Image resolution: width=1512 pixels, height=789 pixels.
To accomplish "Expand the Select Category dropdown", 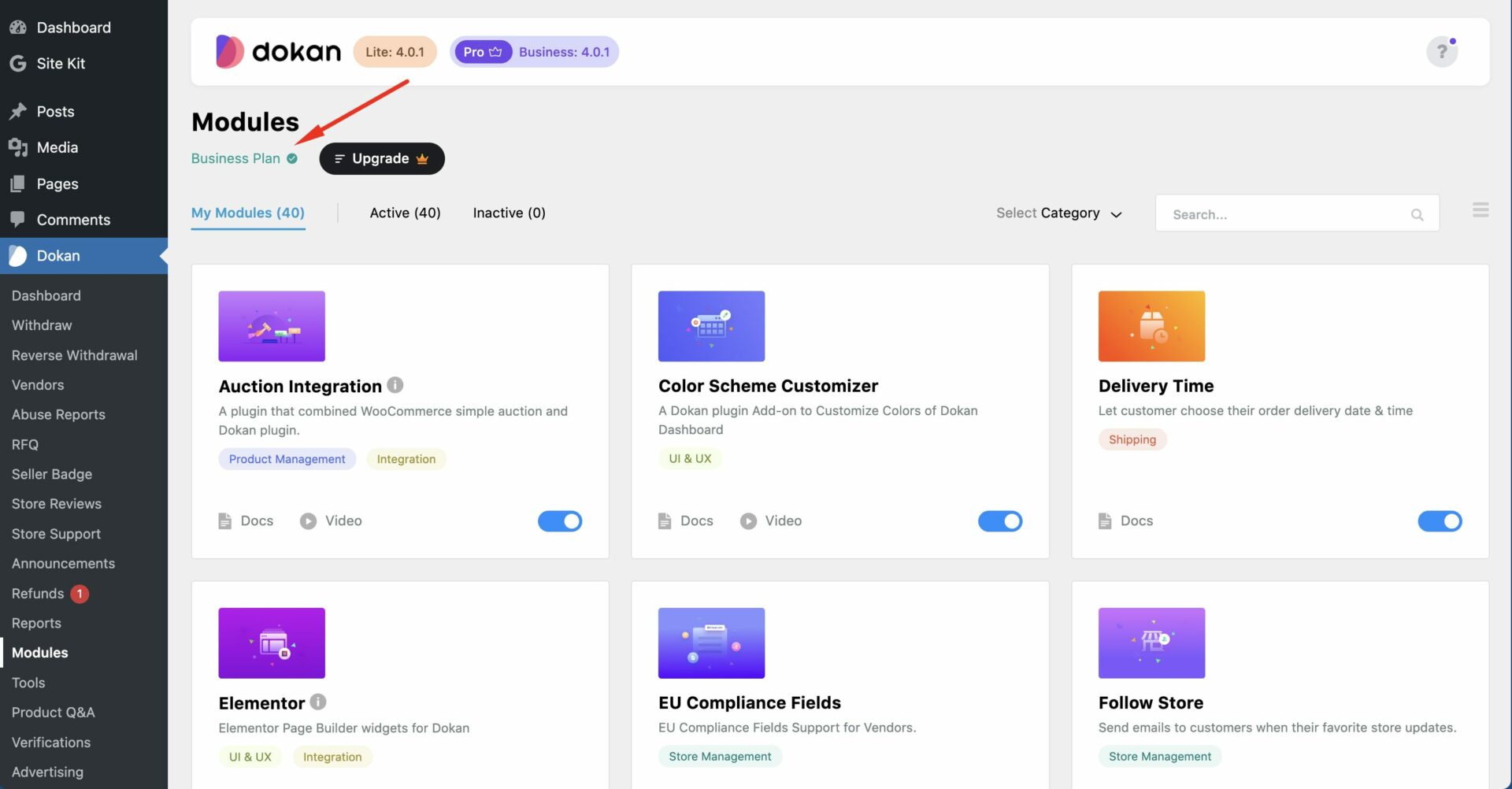I will coord(1058,213).
